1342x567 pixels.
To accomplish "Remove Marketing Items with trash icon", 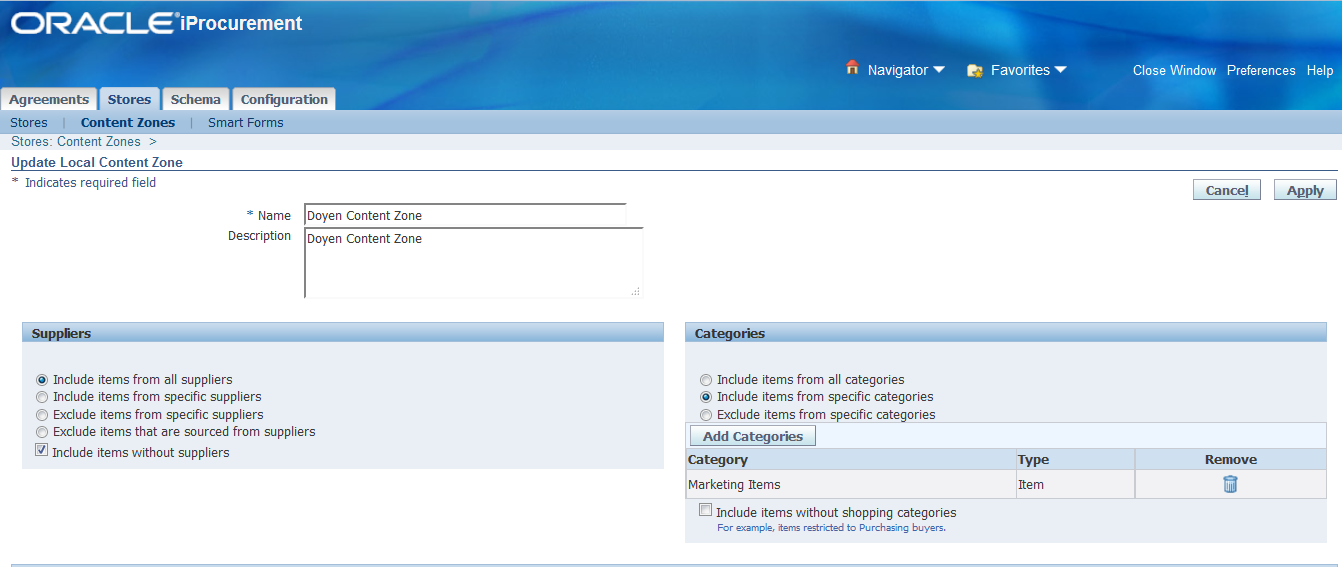I will click(1230, 484).
